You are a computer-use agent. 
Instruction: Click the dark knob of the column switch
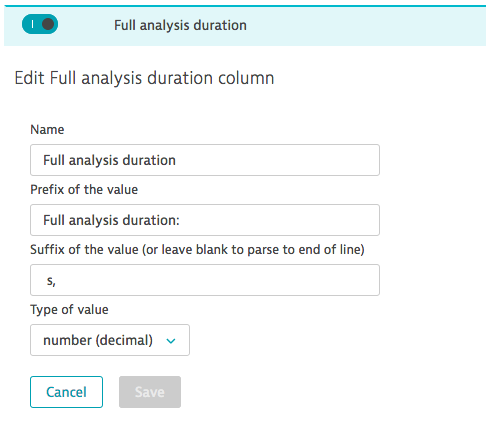click(x=48, y=24)
